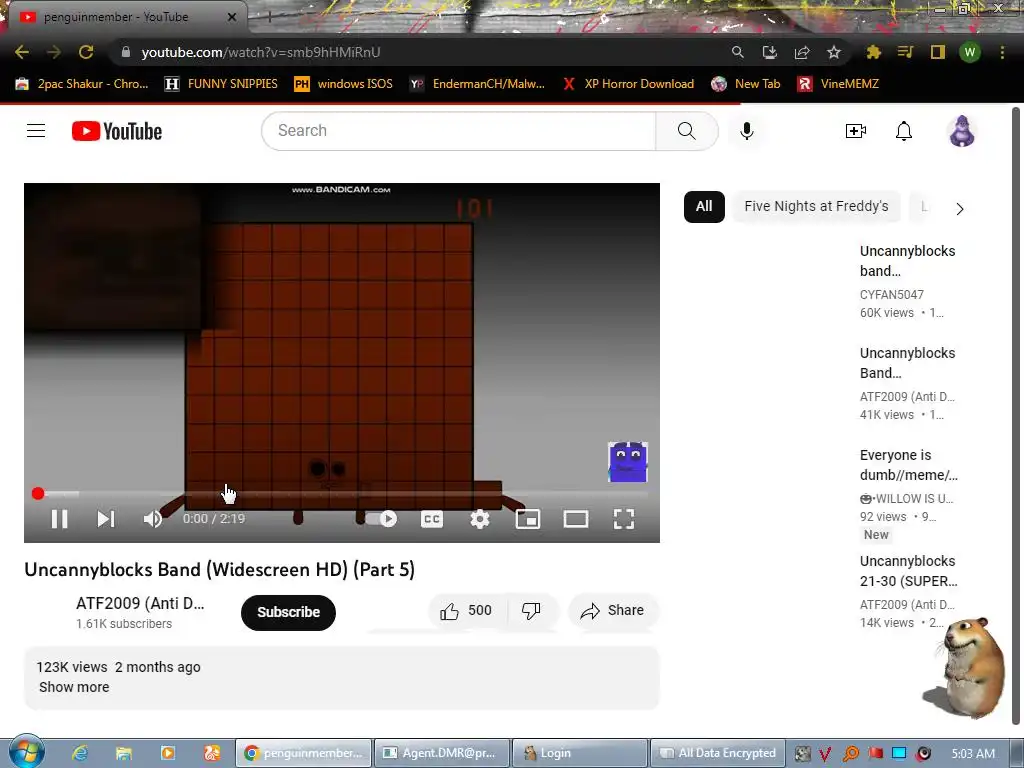Open the notifications bell
This screenshot has width=1024, height=768.
tap(903, 131)
